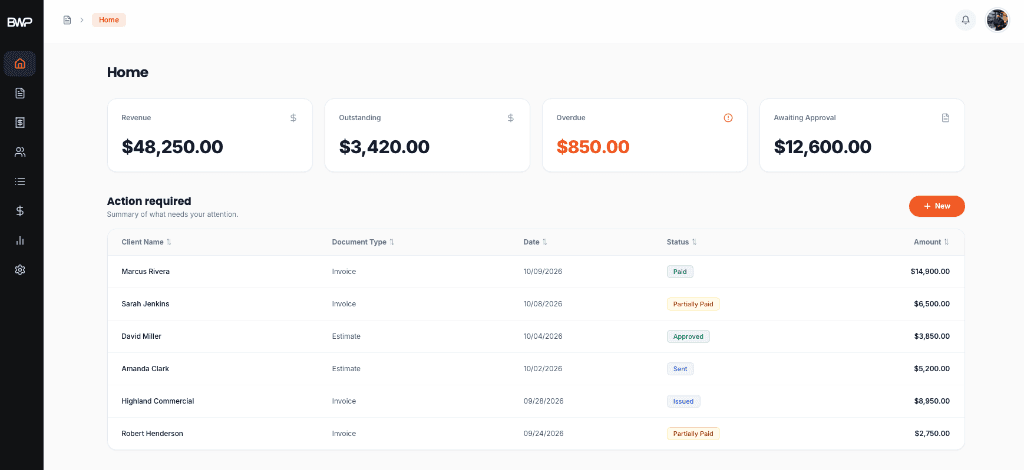Open Highland Commercial row

536,401
